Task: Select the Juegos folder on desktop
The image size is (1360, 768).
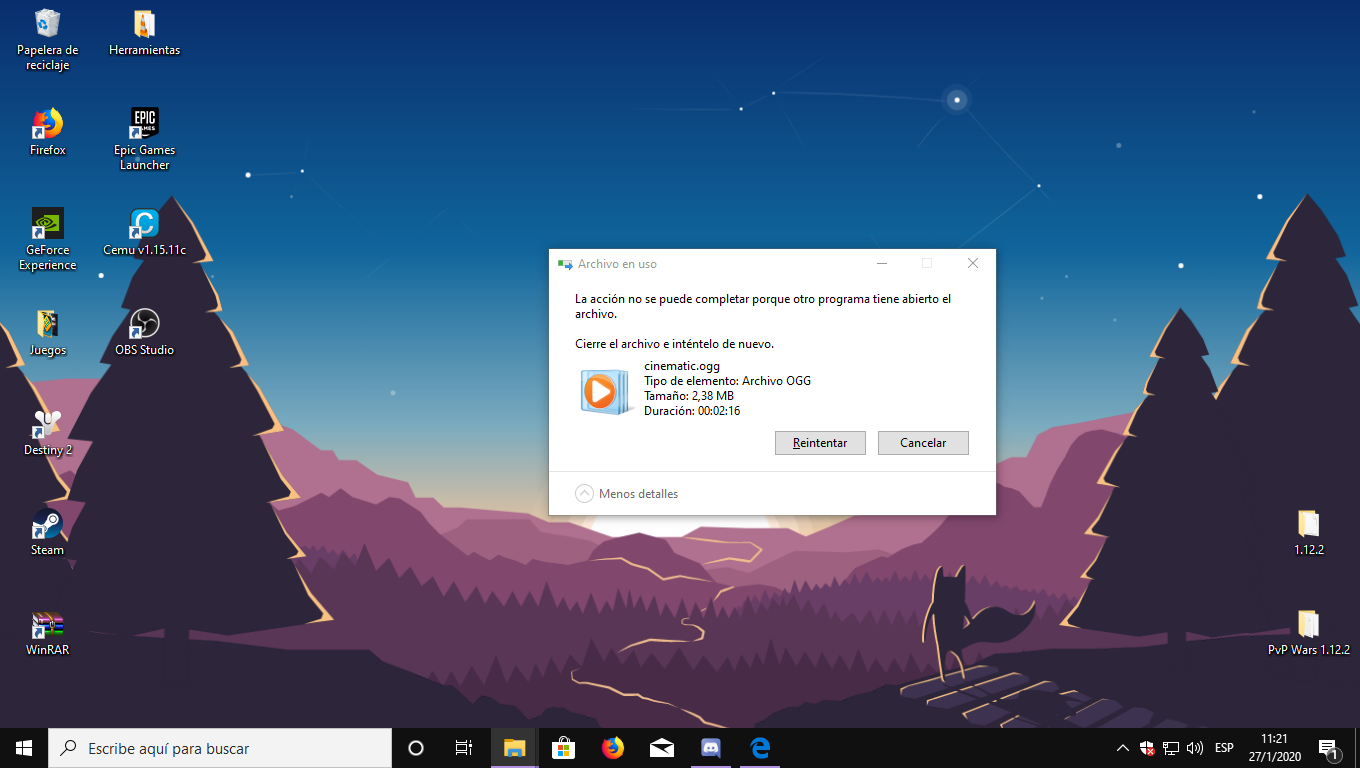Action: pyautogui.click(x=47, y=332)
